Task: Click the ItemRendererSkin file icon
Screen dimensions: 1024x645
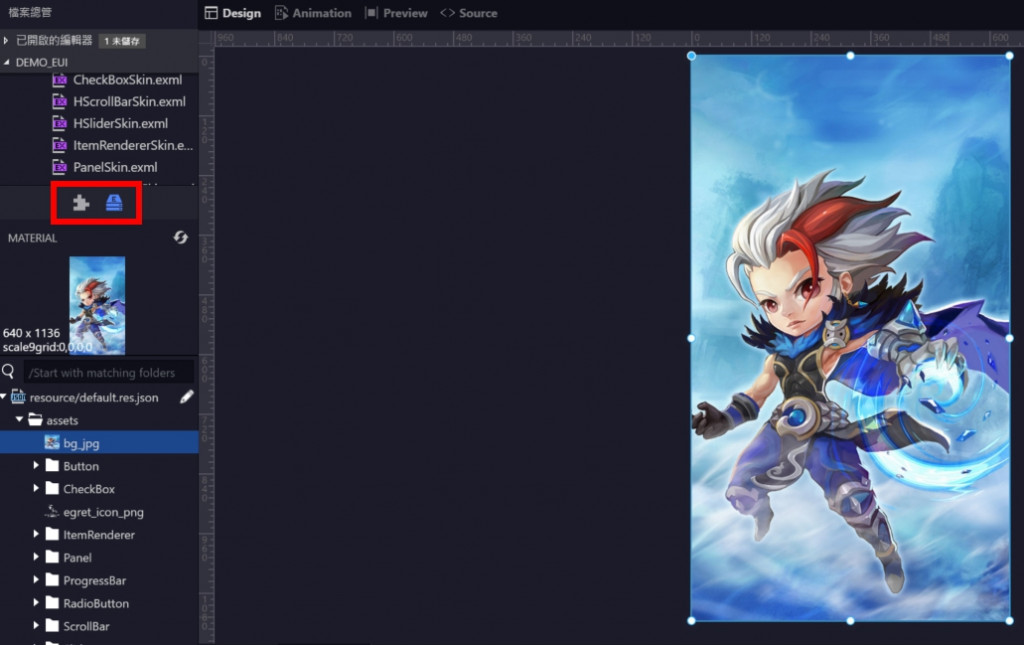Action: [59, 145]
